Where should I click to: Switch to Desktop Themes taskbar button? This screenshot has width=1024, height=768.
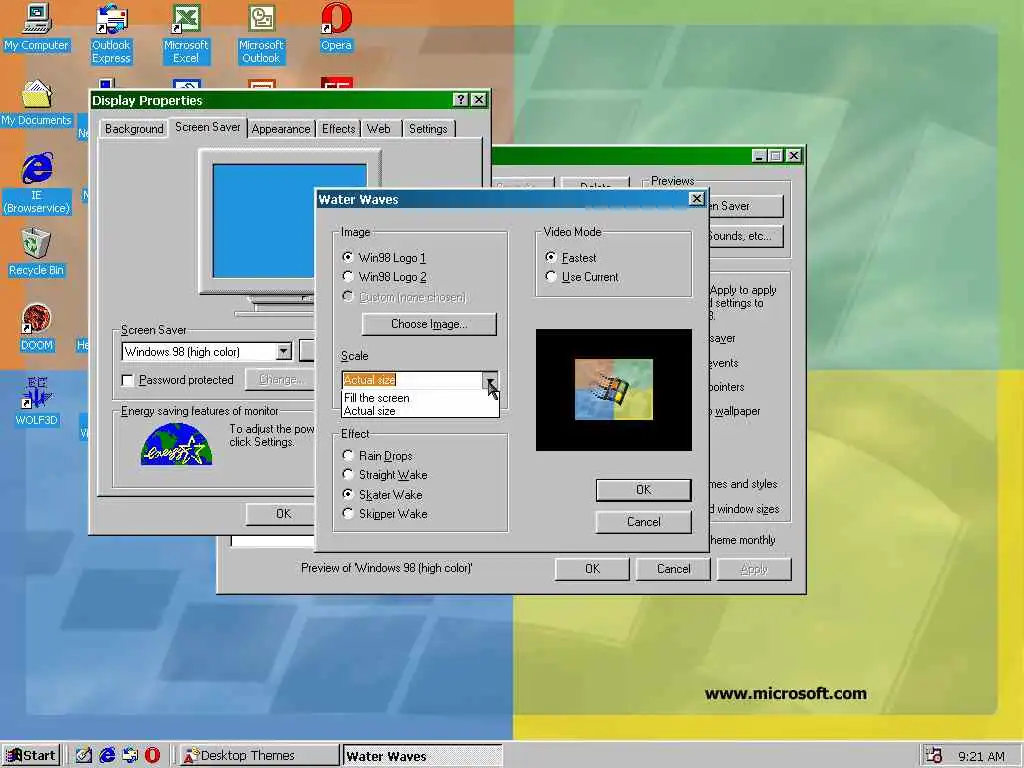pos(259,756)
